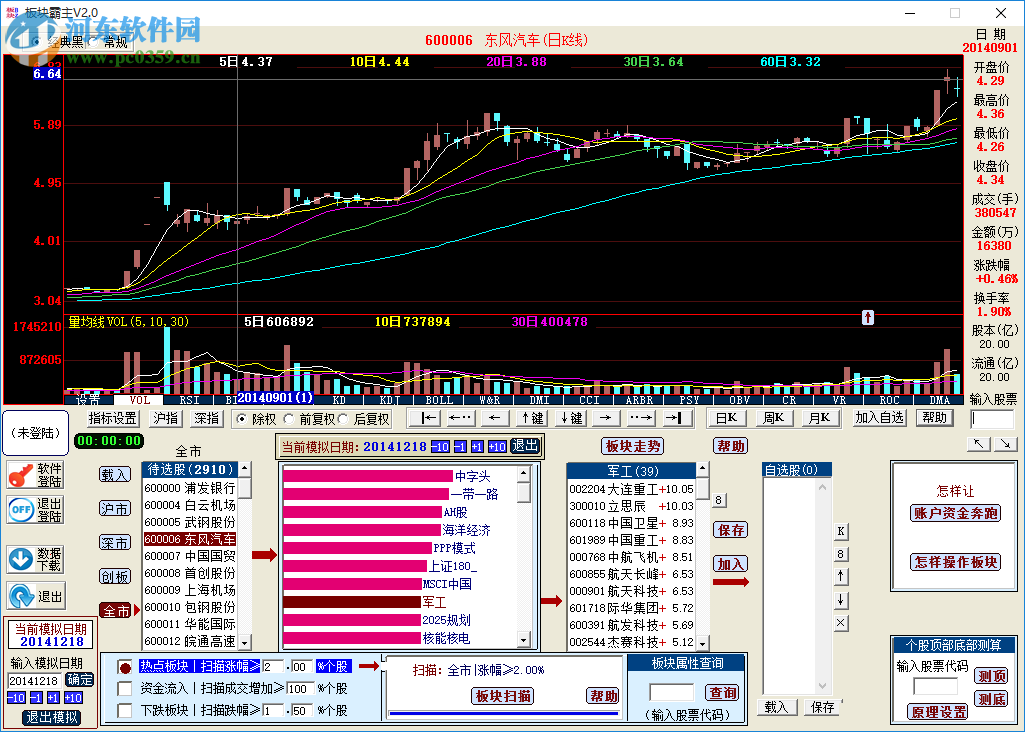
Task: Click the 退出登陆 OFF icon button
Action: tap(36, 510)
